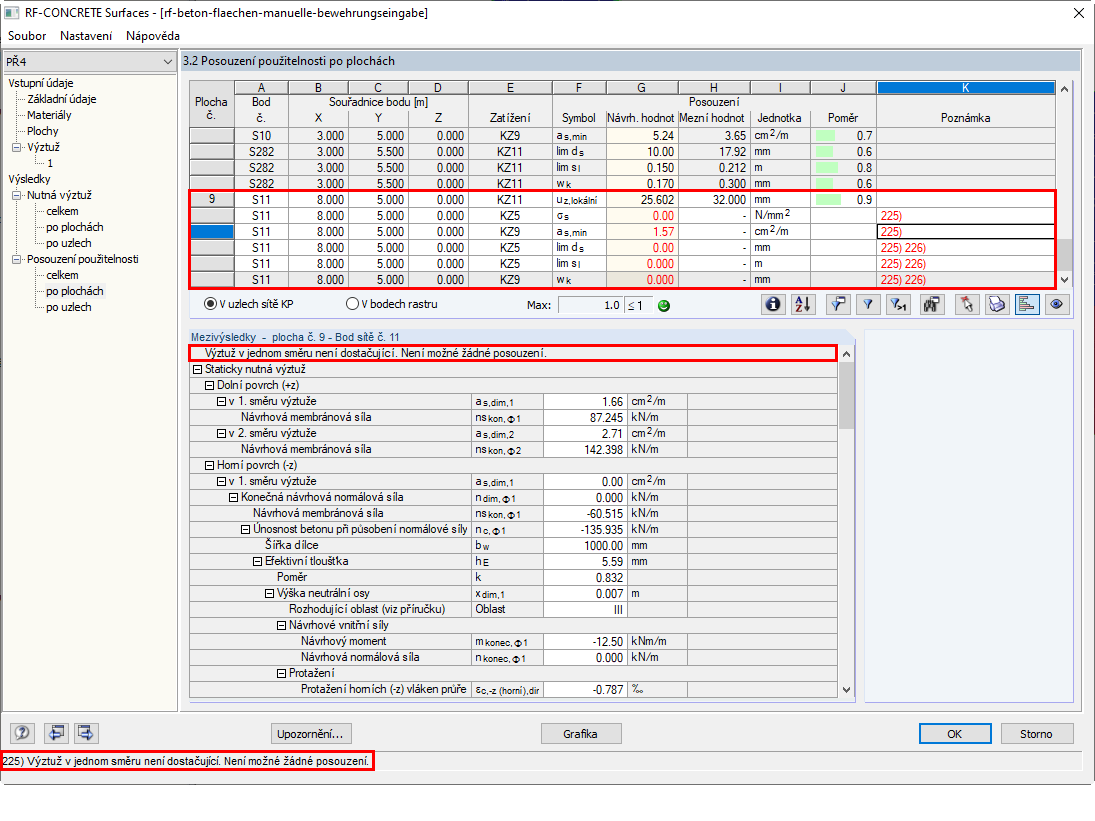Image resolution: width=1095 pixels, height=821 pixels.
Task: Collapse the Výztuž node in navigator
Action: pos(17,147)
